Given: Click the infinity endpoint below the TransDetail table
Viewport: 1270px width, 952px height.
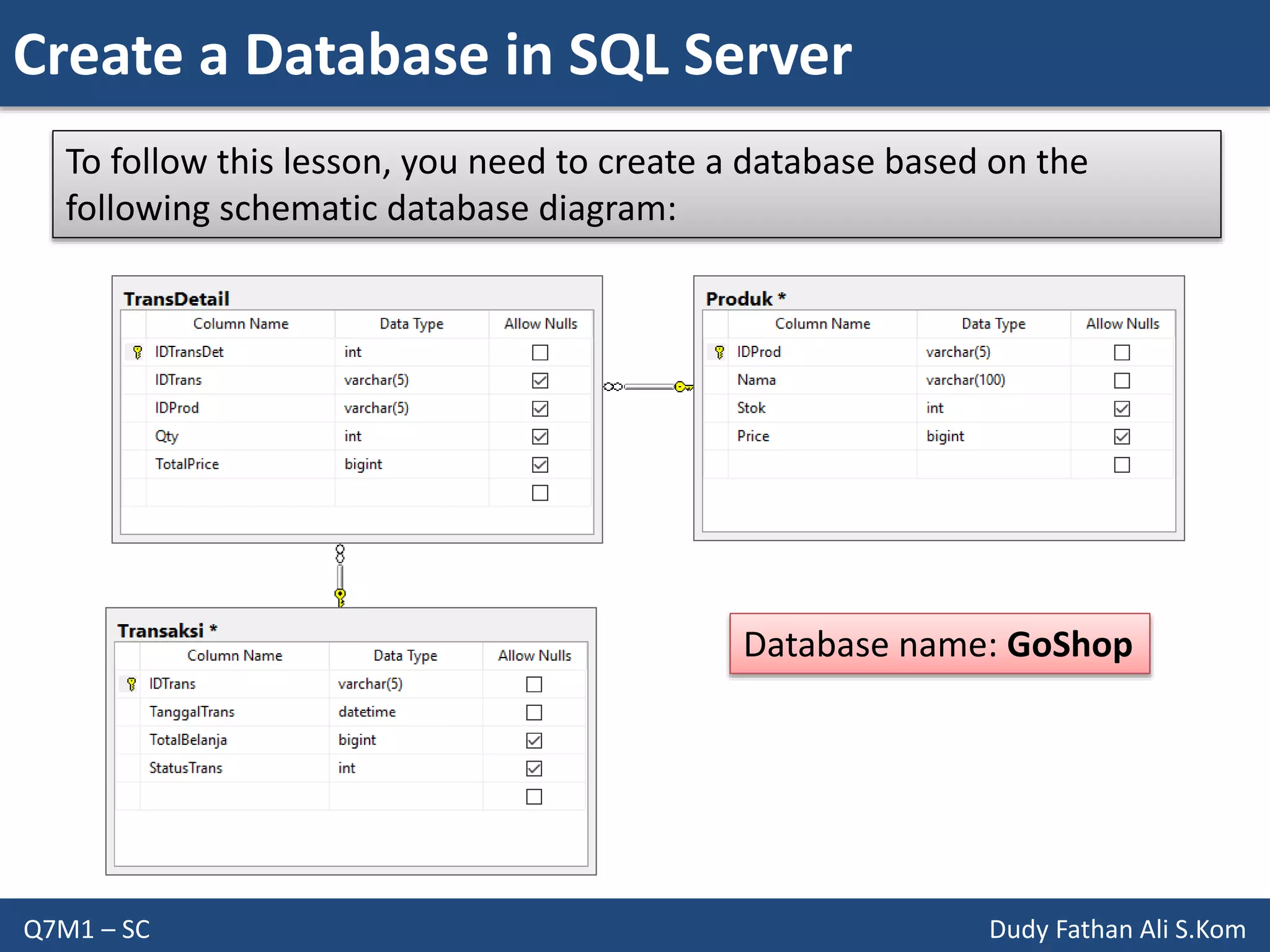Looking at the screenshot, I should [340, 553].
